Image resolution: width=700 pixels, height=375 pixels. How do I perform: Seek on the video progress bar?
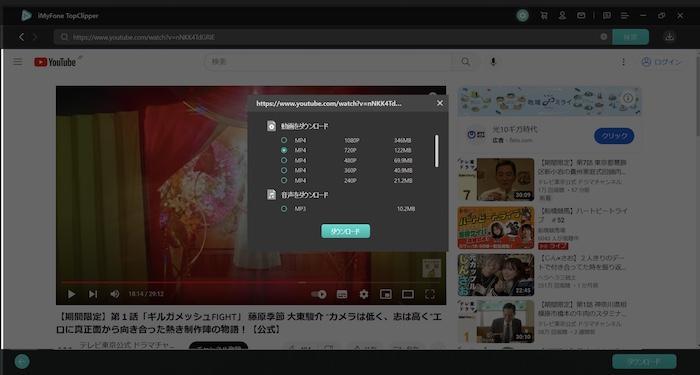[x=251, y=282]
